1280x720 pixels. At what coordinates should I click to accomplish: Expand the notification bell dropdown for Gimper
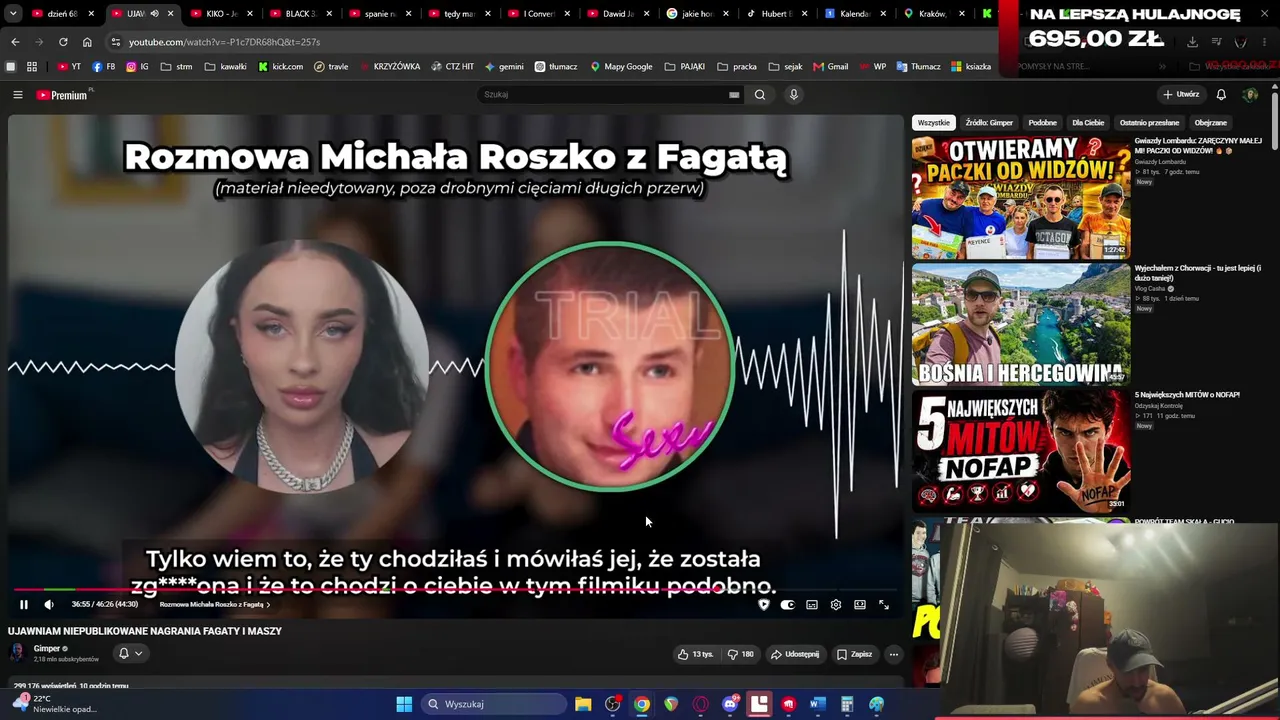tap(130, 653)
